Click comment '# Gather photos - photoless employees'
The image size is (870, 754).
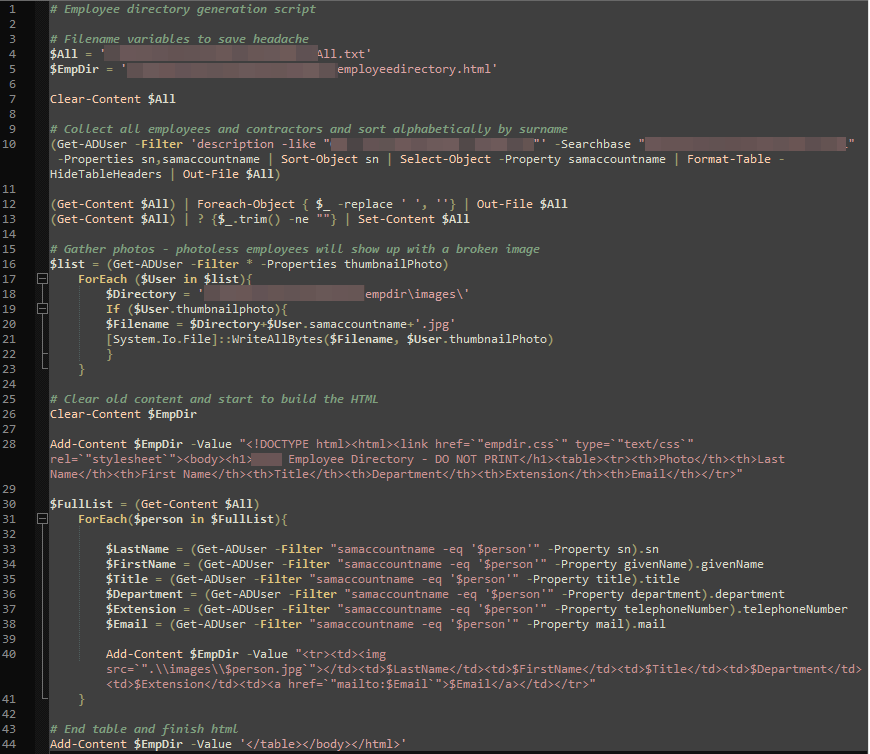(x=295, y=249)
